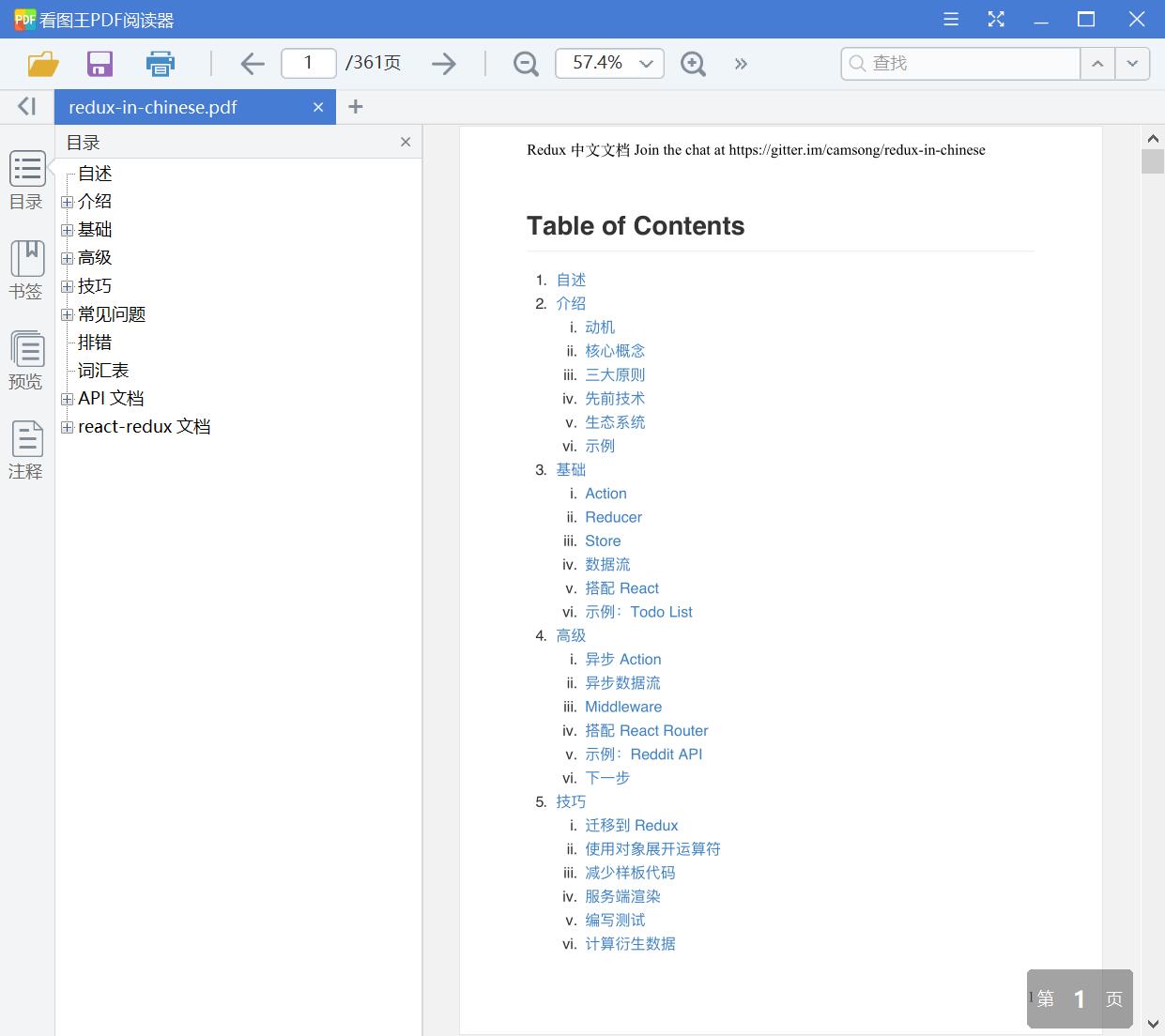Click the 第 1 页 page indicator
1165x1036 pixels.
point(1080,998)
